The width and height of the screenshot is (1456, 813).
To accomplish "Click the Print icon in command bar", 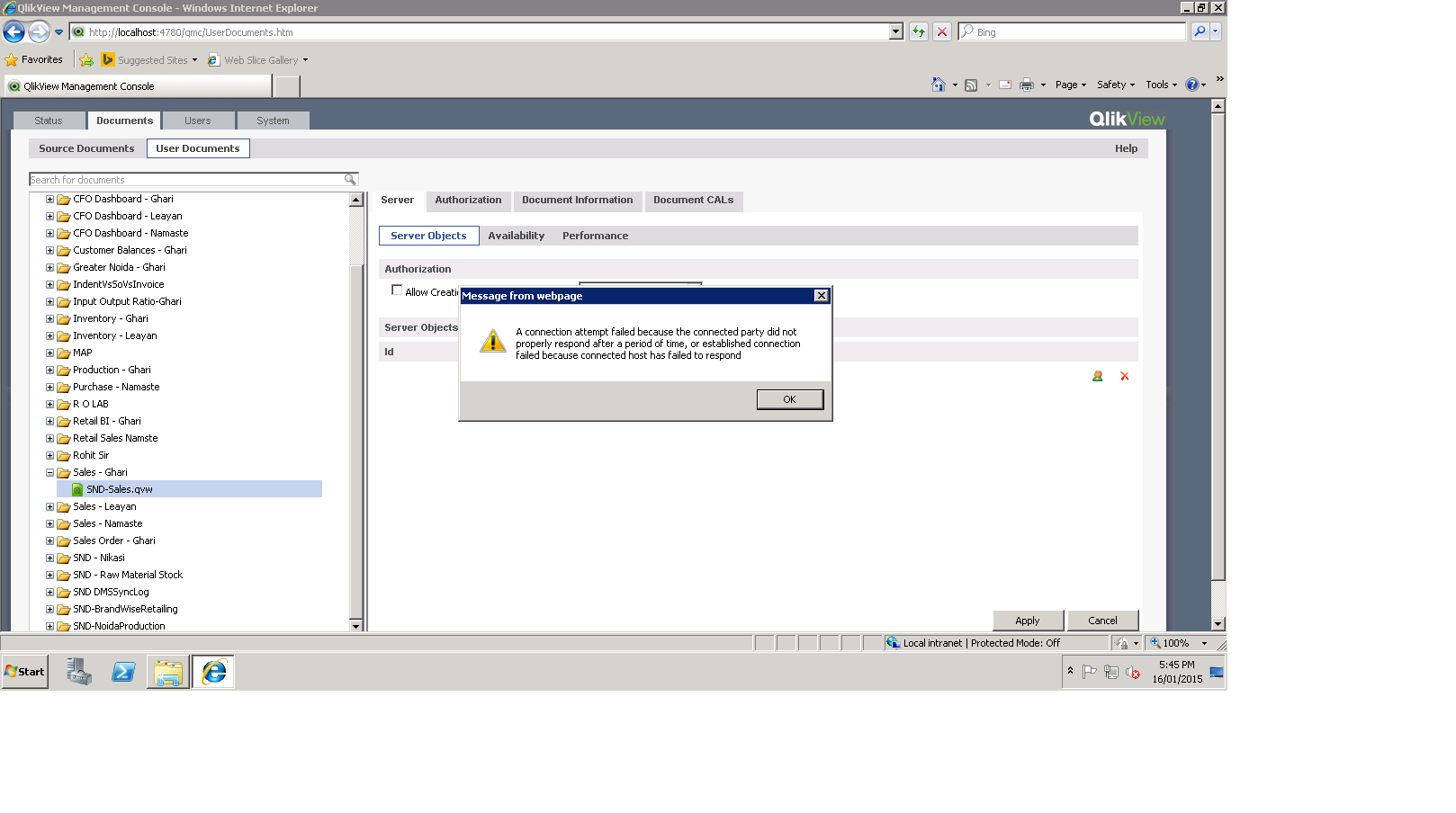I will pyautogui.click(x=1027, y=85).
